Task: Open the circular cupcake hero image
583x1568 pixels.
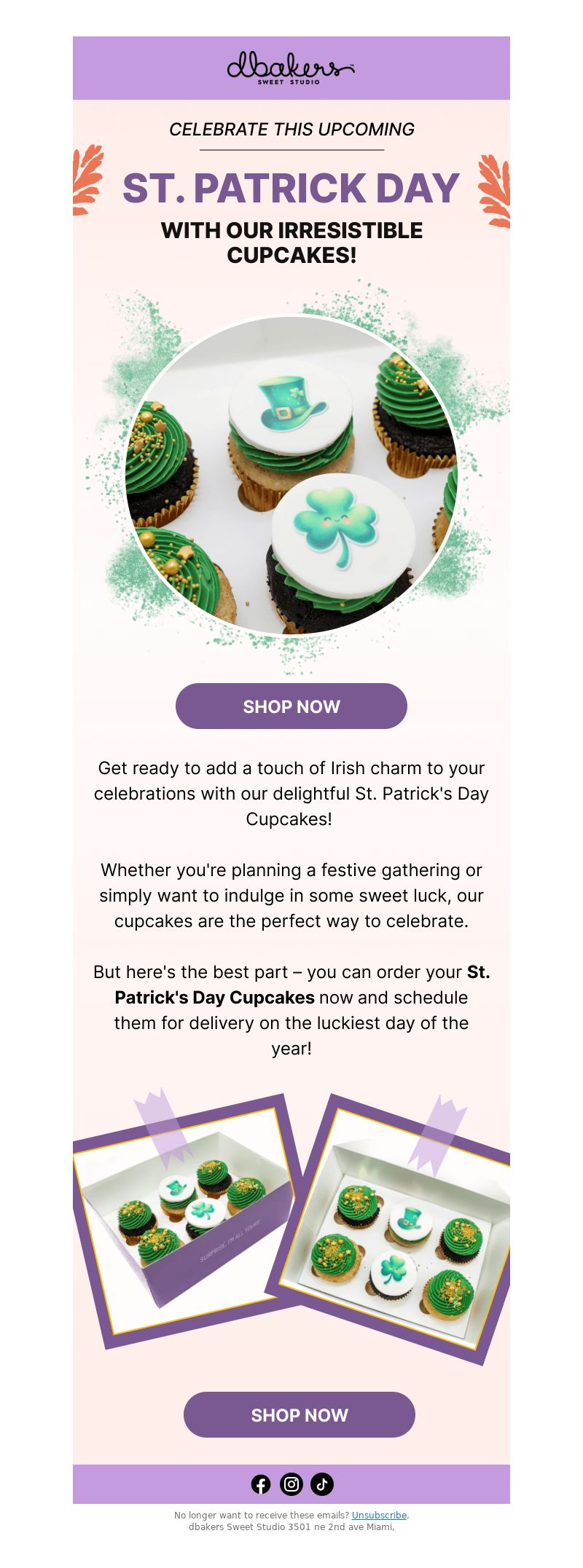Action: [x=291, y=475]
